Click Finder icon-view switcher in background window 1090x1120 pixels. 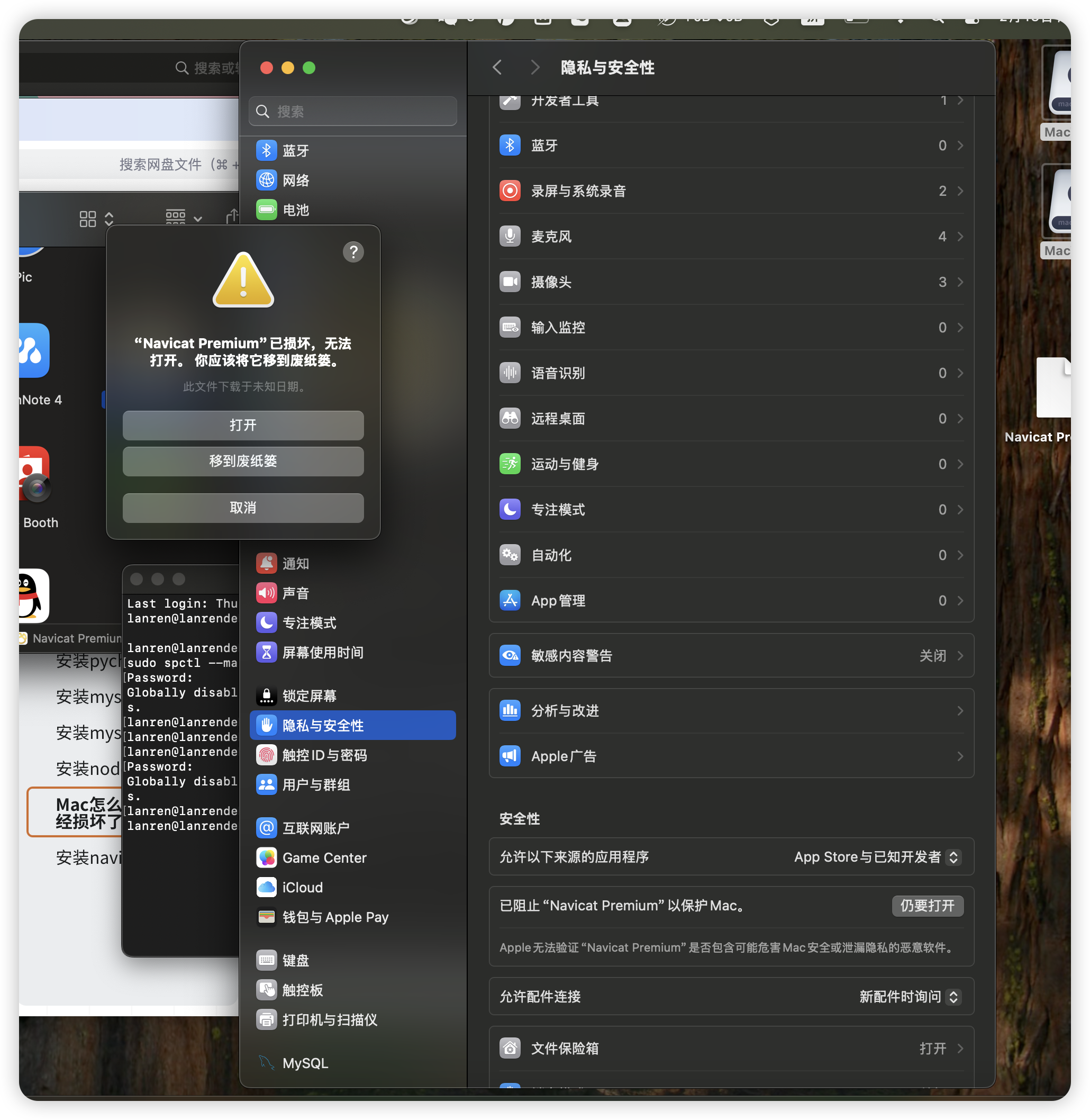[96, 218]
